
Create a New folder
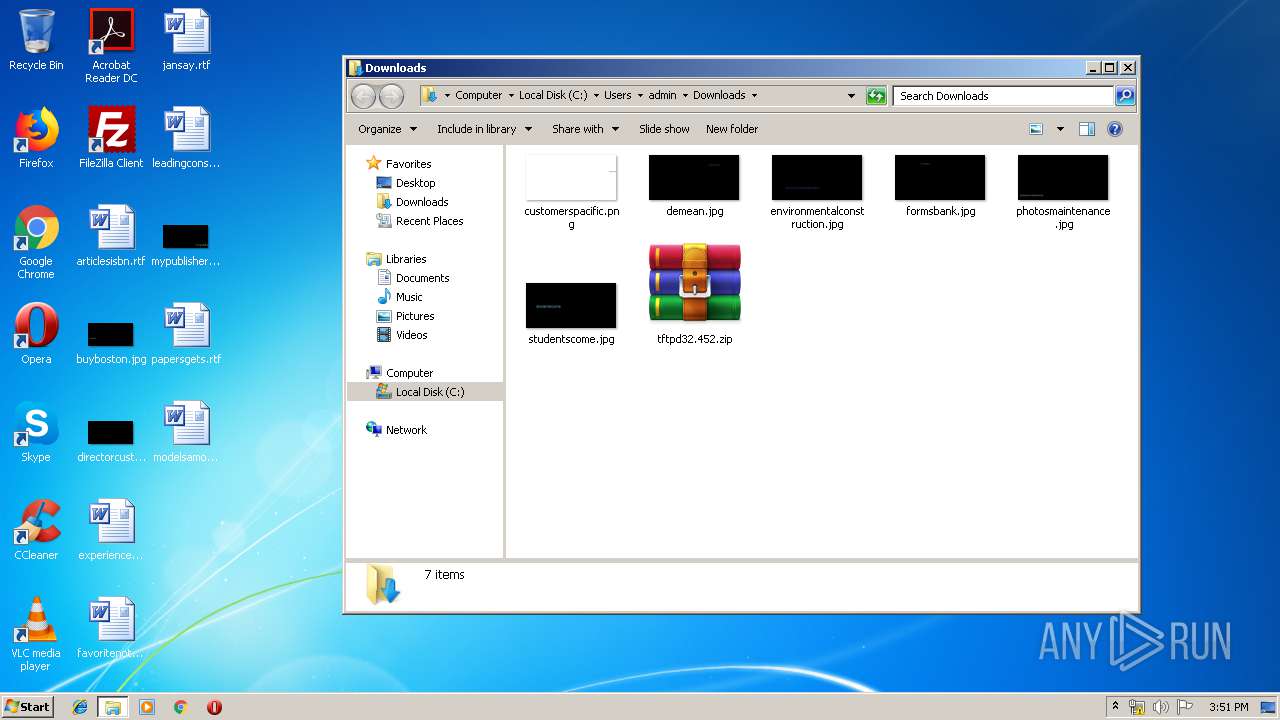click(x=732, y=129)
